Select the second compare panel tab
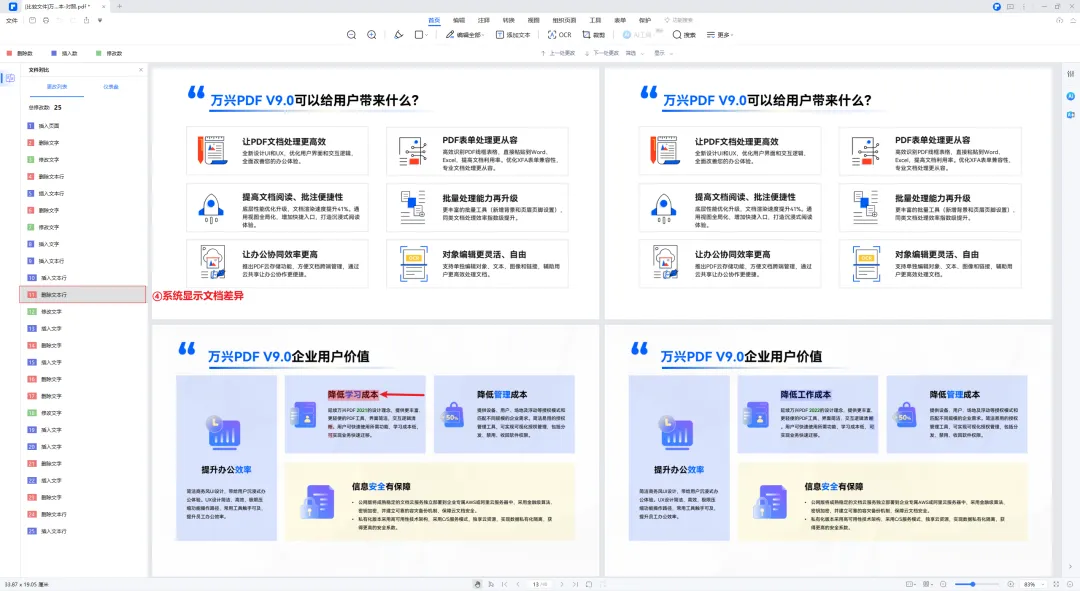 pyautogui.click(x=111, y=87)
